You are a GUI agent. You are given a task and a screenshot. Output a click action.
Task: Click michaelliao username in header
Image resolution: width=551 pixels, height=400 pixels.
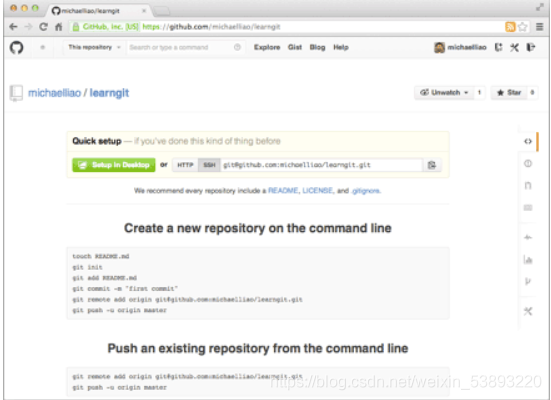pos(467,47)
